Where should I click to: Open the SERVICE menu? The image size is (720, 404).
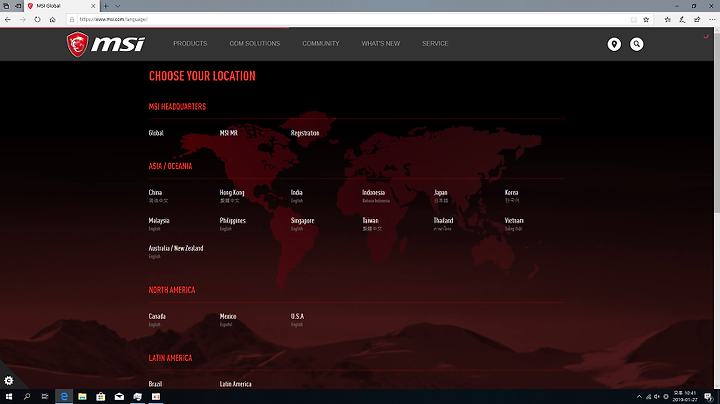[x=435, y=44]
